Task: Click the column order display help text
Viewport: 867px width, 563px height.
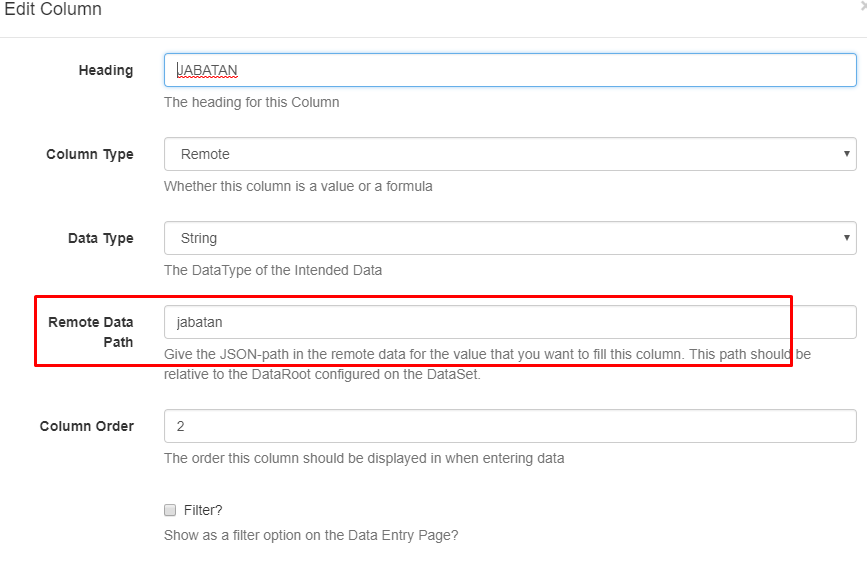Action: 364,458
